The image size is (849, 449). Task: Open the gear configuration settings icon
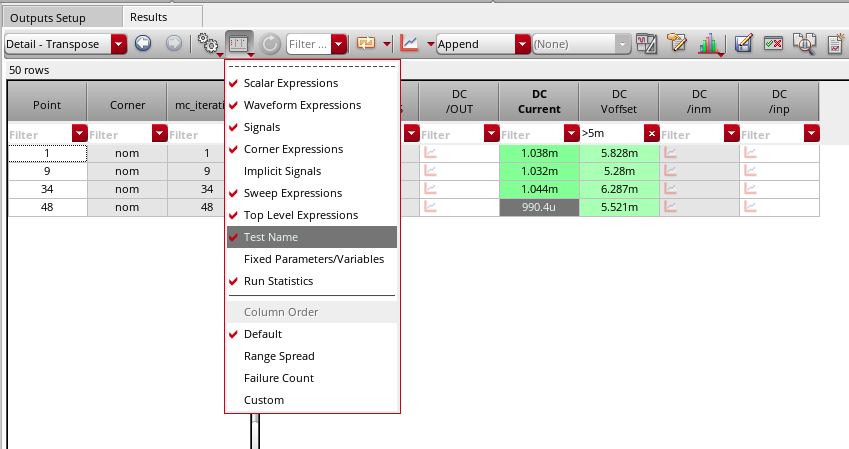[x=206, y=44]
